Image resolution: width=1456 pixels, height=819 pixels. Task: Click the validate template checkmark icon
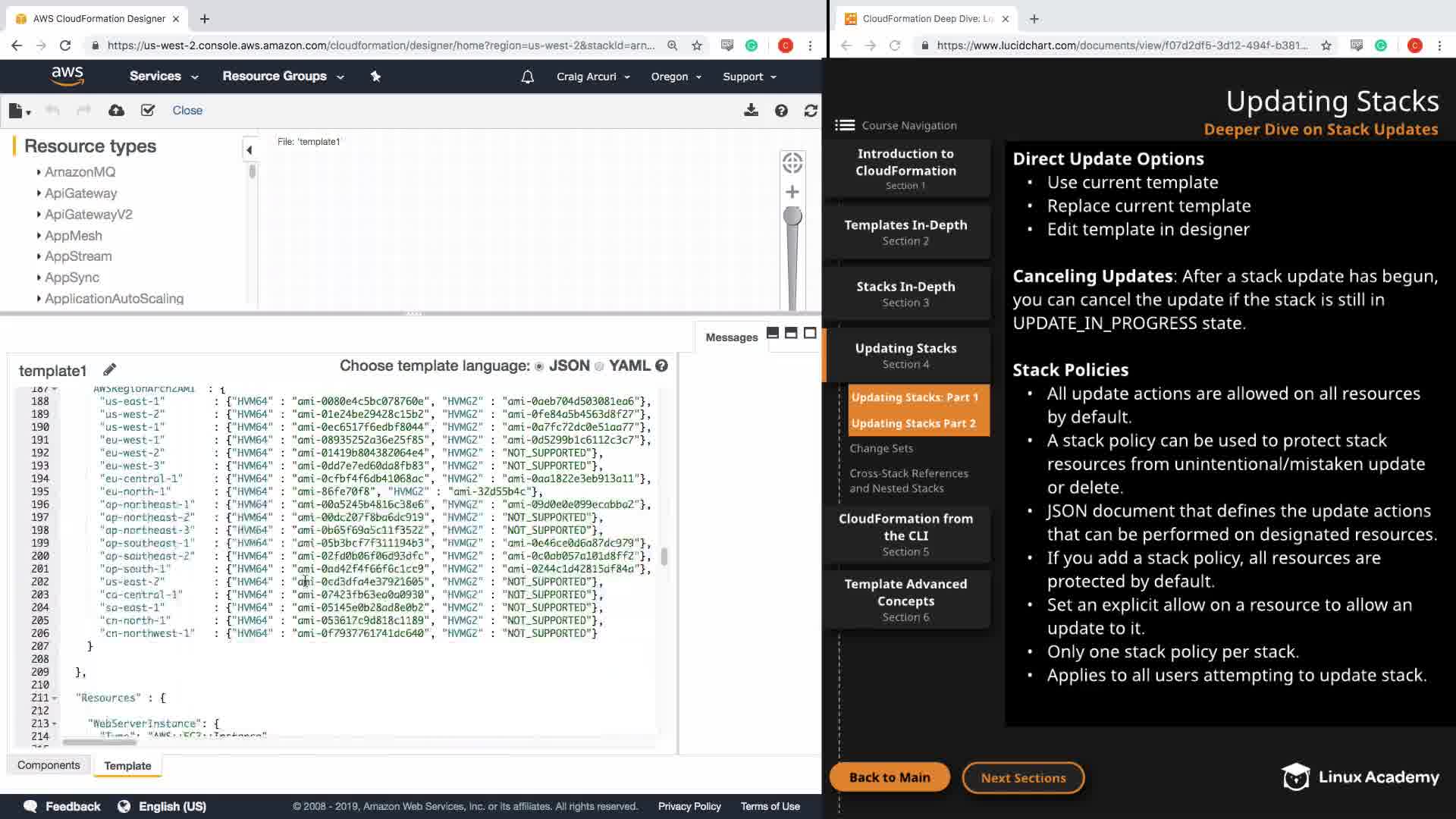click(148, 111)
